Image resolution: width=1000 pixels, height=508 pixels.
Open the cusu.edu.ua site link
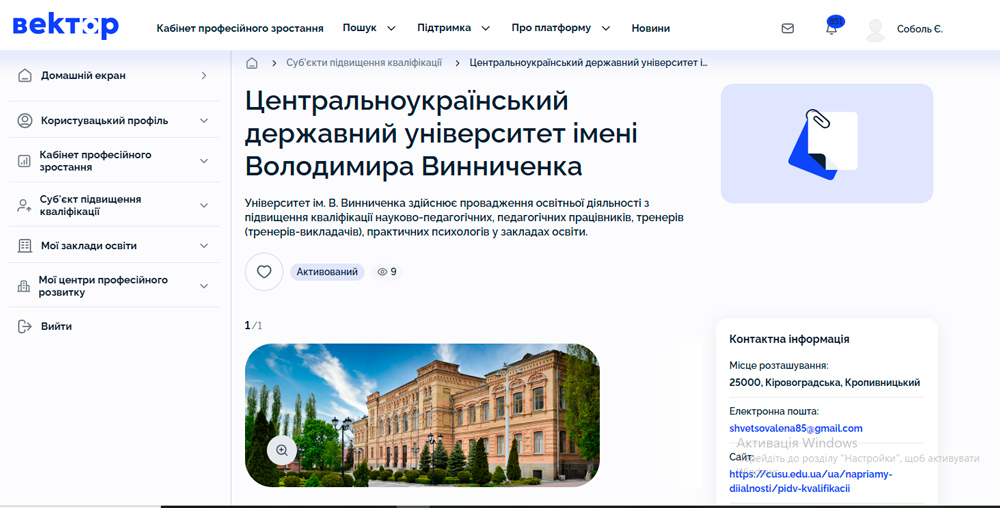coord(811,481)
